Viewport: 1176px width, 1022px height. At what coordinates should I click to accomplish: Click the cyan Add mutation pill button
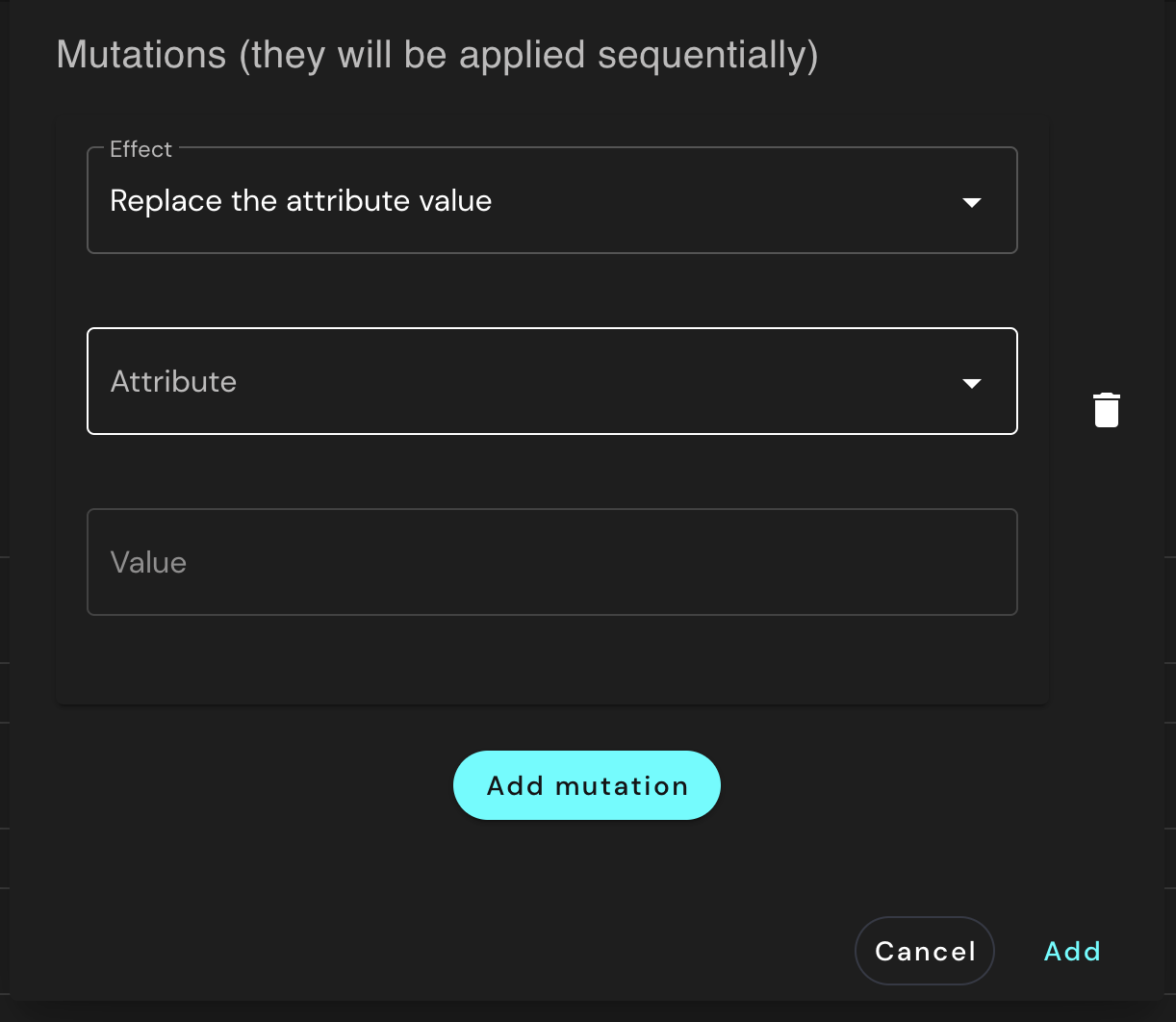tap(586, 785)
